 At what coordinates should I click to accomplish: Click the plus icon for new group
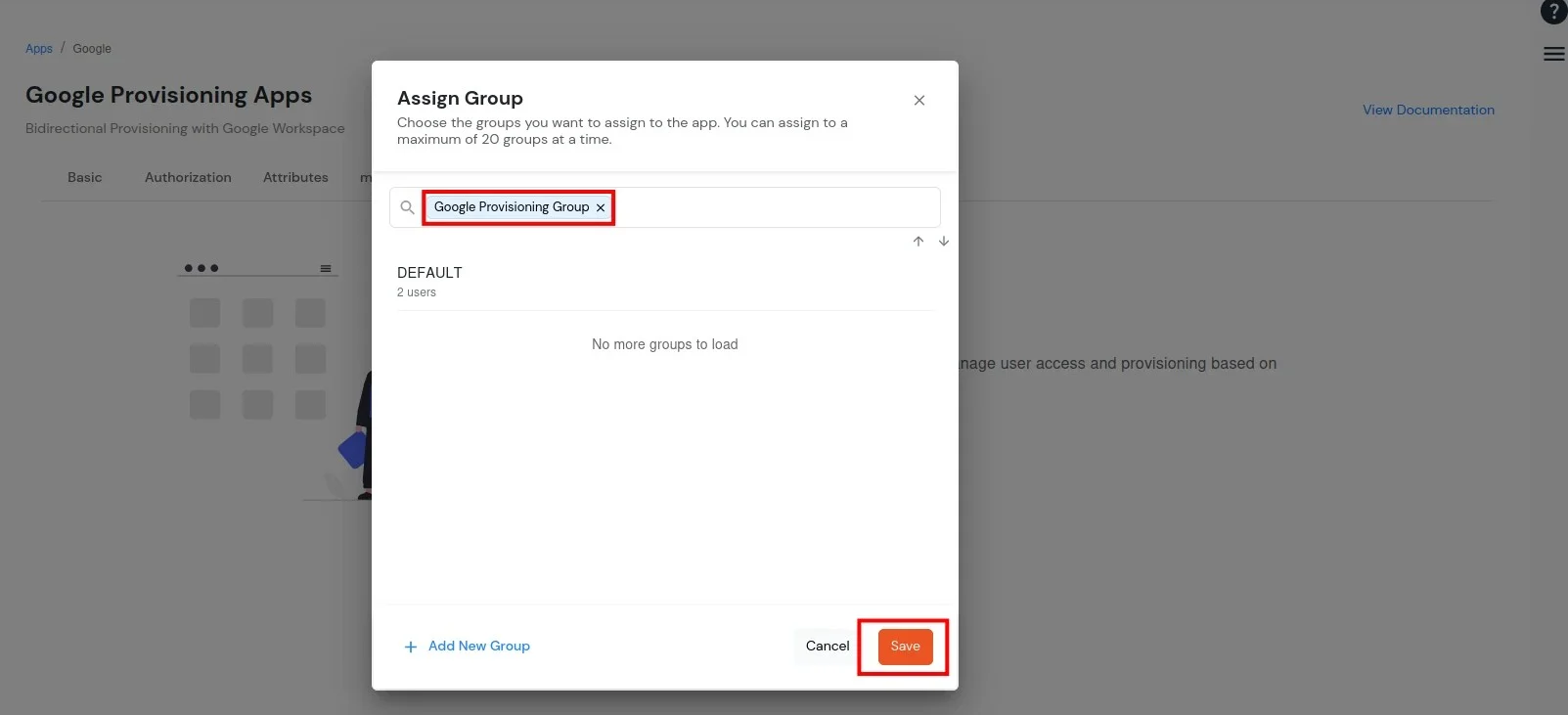click(411, 647)
